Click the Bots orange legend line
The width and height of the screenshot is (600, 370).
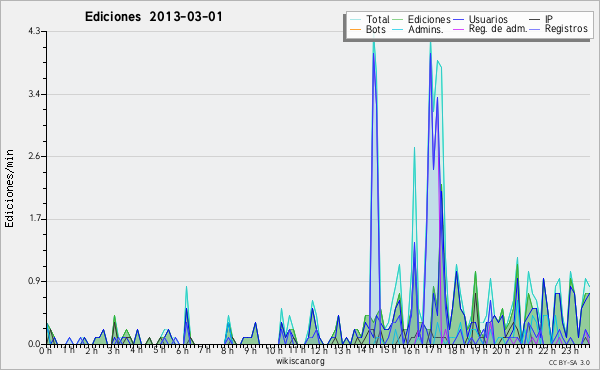click(355, 29)
